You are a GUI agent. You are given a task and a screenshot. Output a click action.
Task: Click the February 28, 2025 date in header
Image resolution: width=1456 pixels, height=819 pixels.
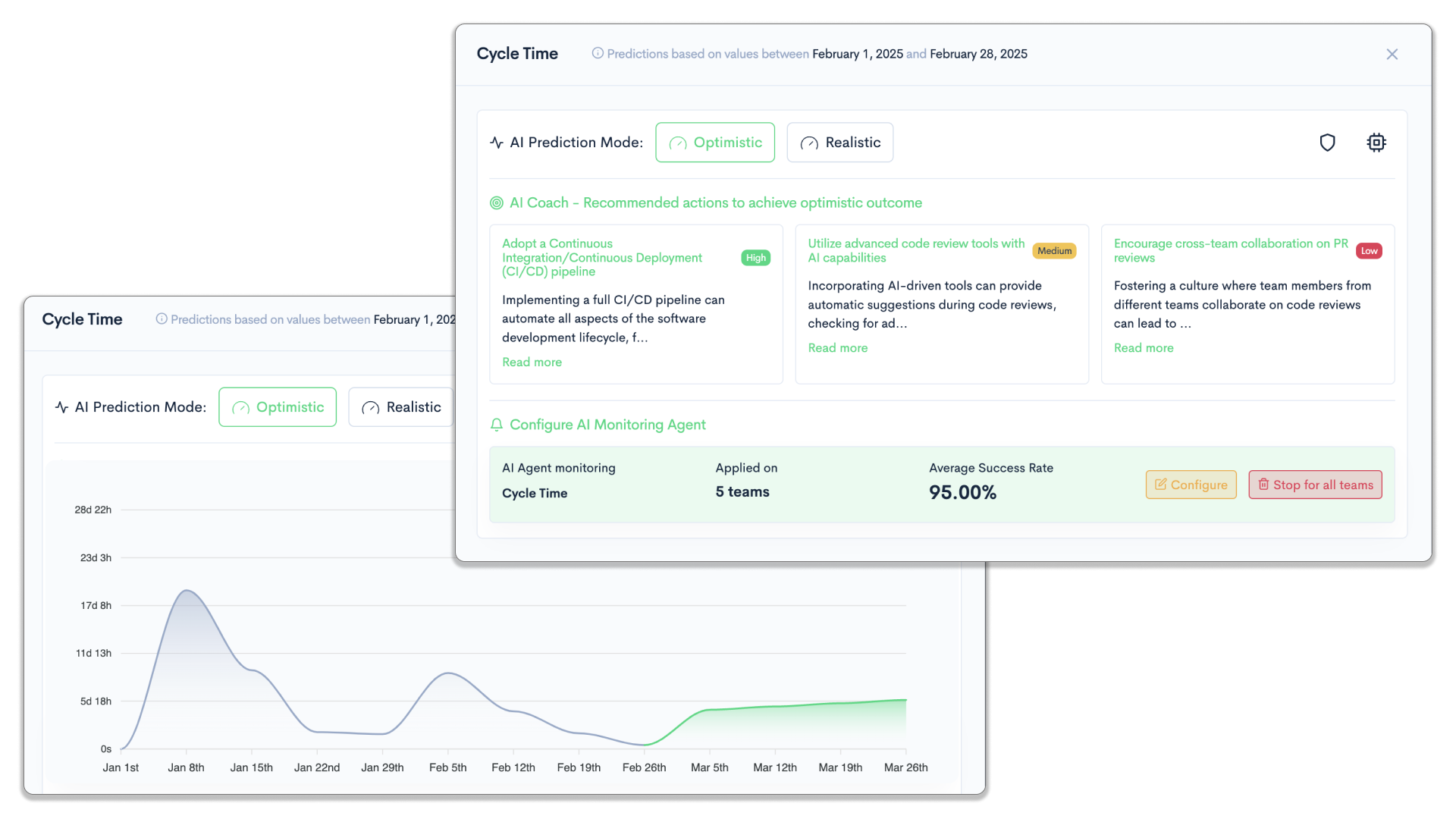(x=978, y=54)
